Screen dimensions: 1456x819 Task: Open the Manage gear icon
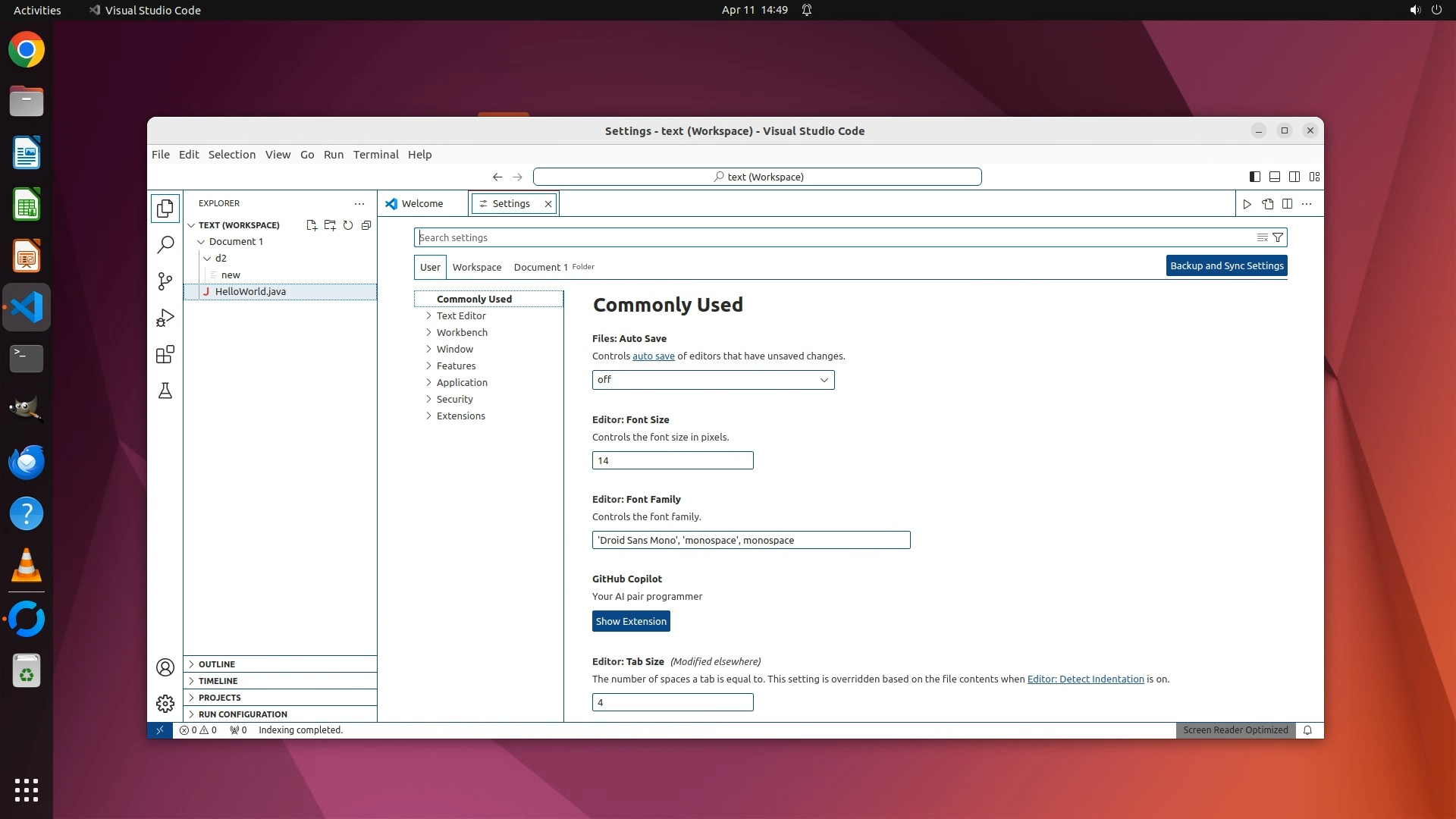coord(165,704)
